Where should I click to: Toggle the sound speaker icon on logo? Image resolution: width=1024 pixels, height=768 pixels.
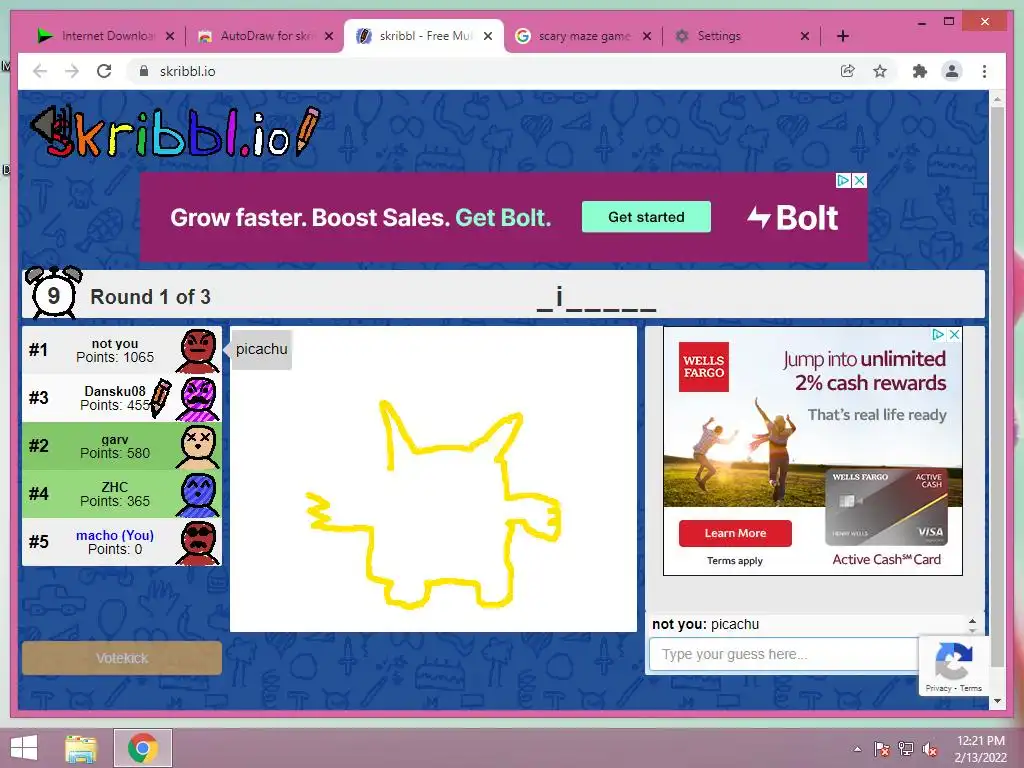50,126
